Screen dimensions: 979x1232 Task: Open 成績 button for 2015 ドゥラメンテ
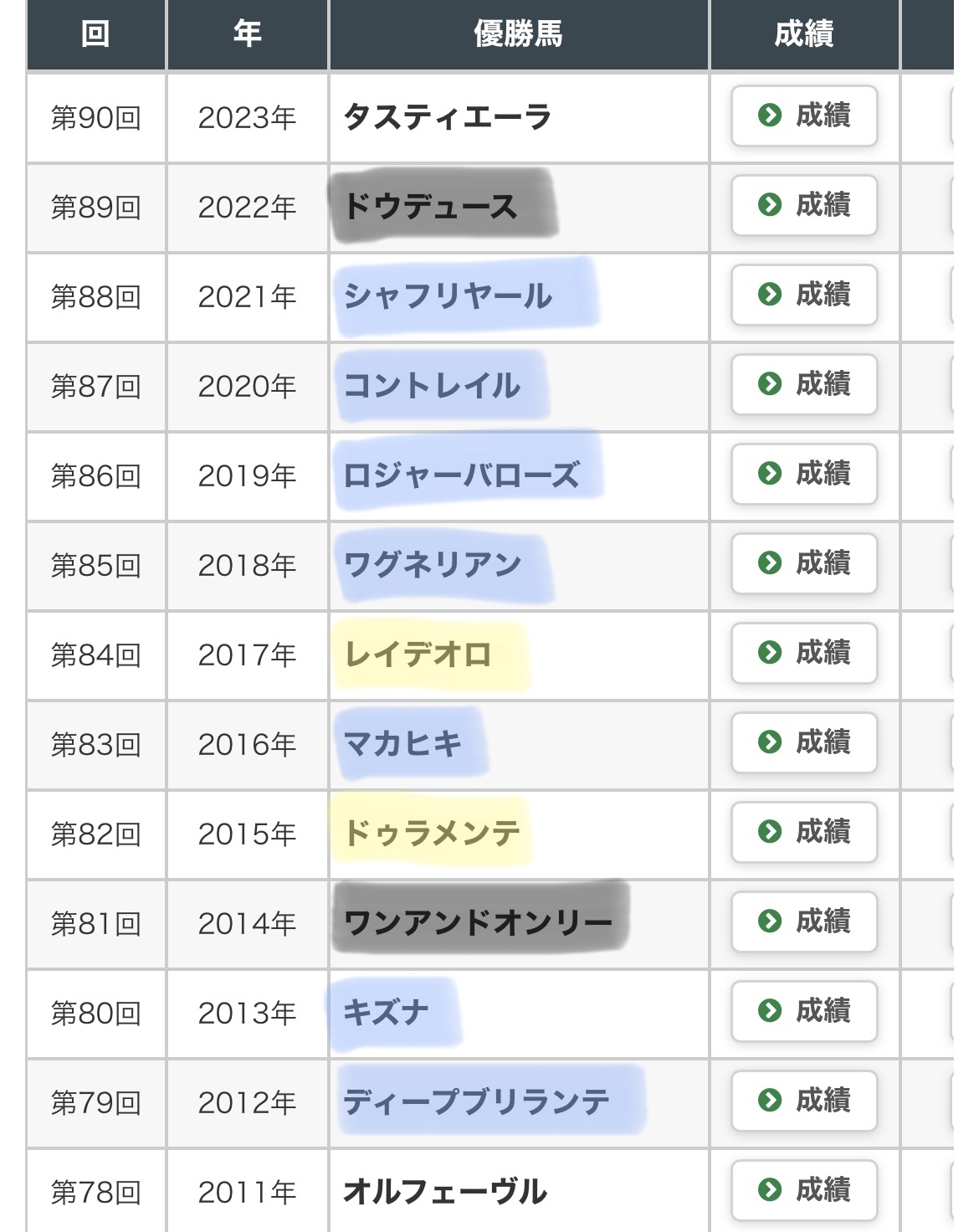point(804,832)
